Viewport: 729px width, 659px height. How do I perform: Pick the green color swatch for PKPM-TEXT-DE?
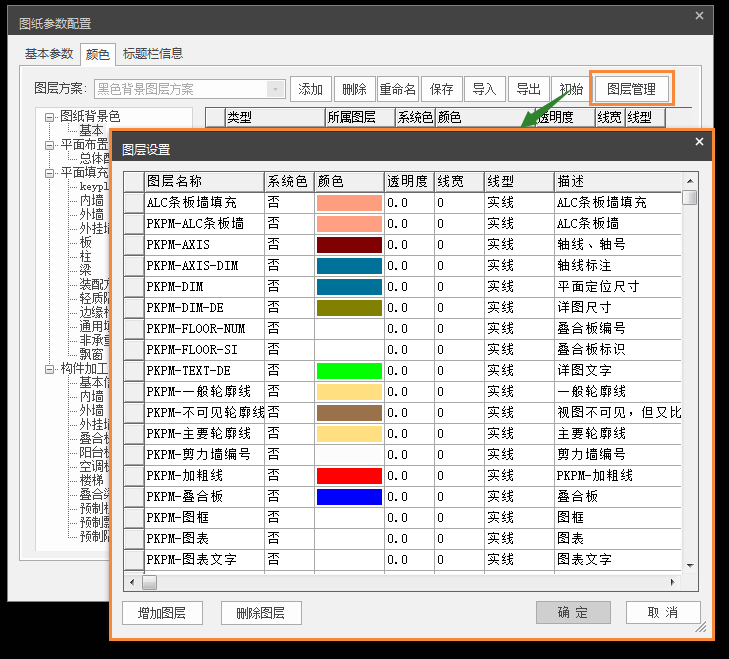click(349, 371)
